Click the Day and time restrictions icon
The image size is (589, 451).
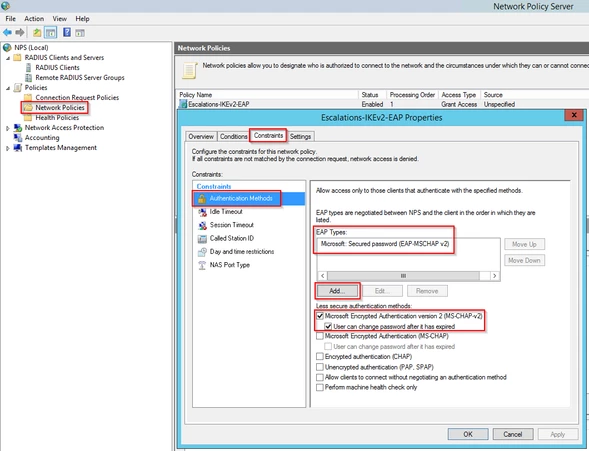[x=202, y=252]
